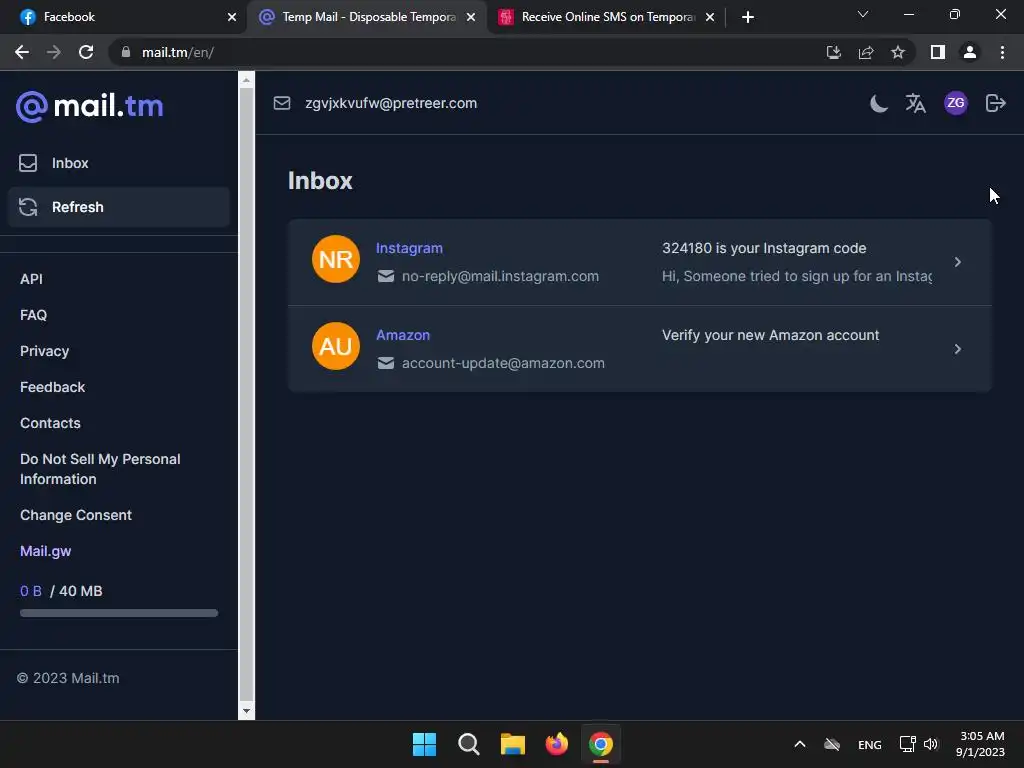This screenshot has height=768, width=1024.
Task: Open Windows Start menu
Action: 424,744
